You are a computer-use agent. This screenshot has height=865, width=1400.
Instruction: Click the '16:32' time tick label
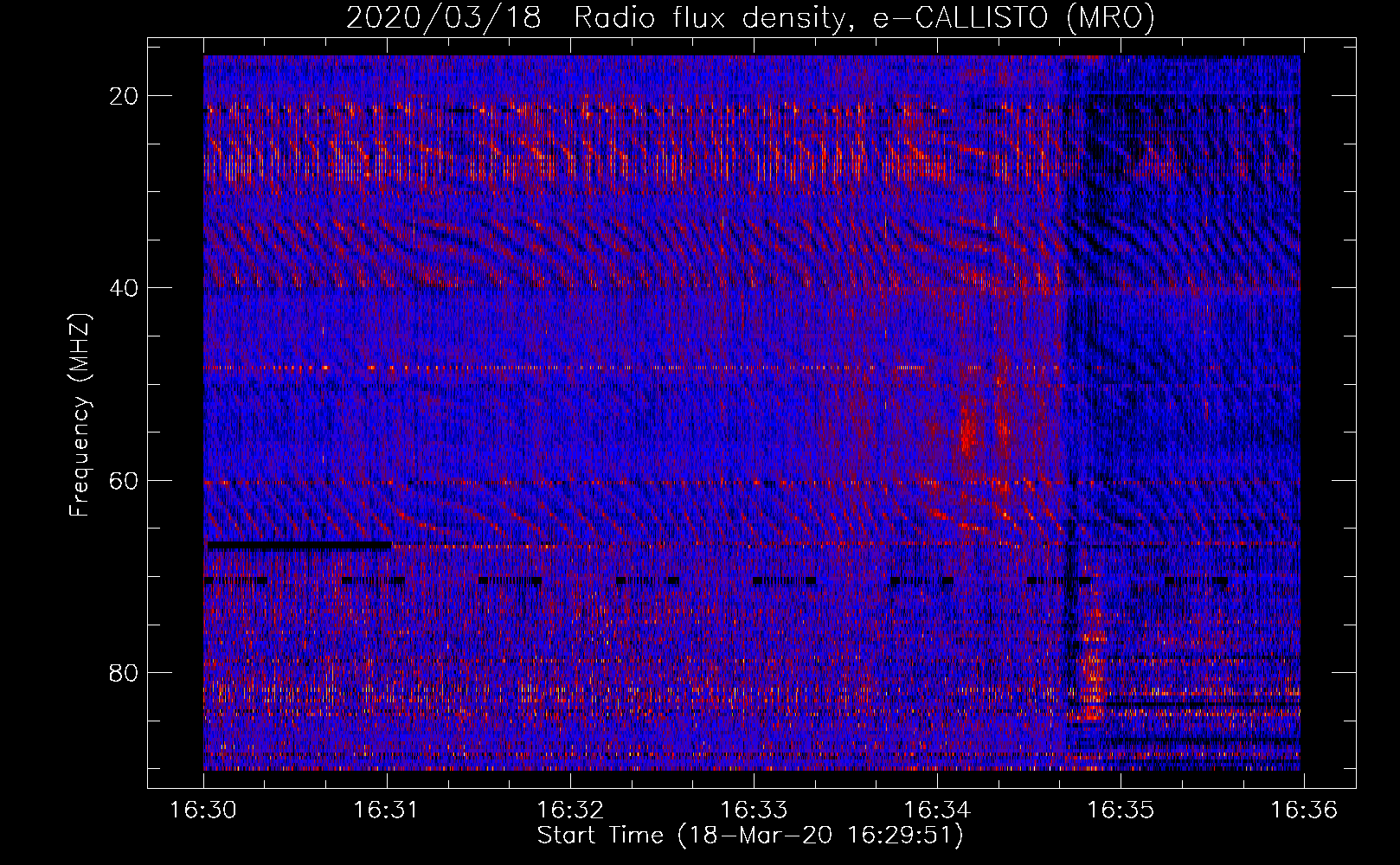(x=570, y=811)
